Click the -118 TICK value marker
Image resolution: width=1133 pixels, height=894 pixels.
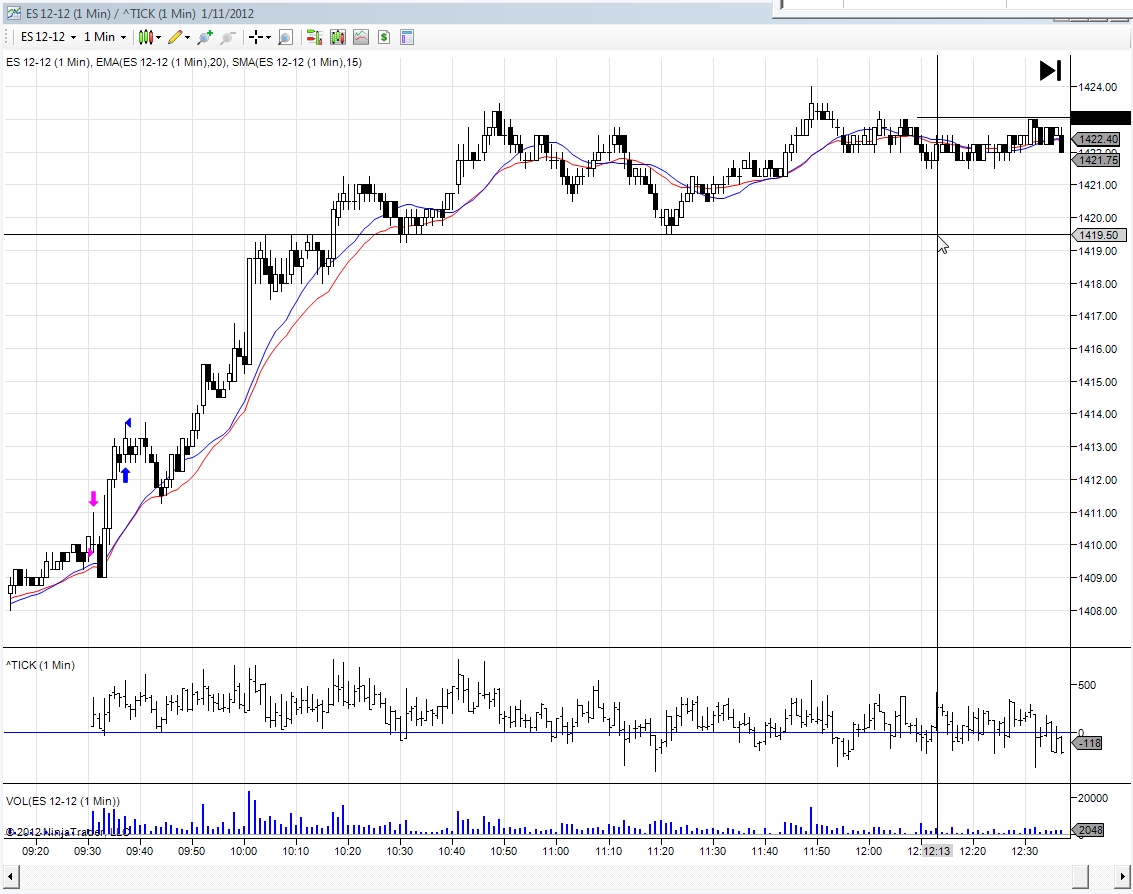1087,743
